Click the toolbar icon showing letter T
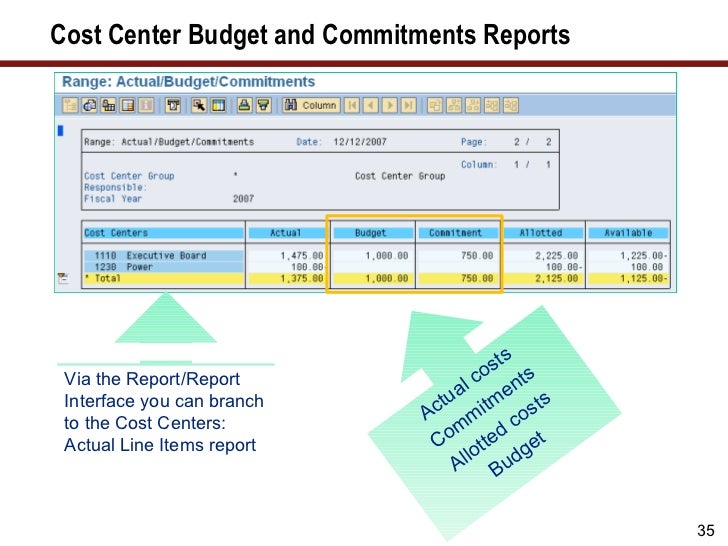The width and height of the screenshot is (728, 546). pyautogui.click(x=174, y=105)
